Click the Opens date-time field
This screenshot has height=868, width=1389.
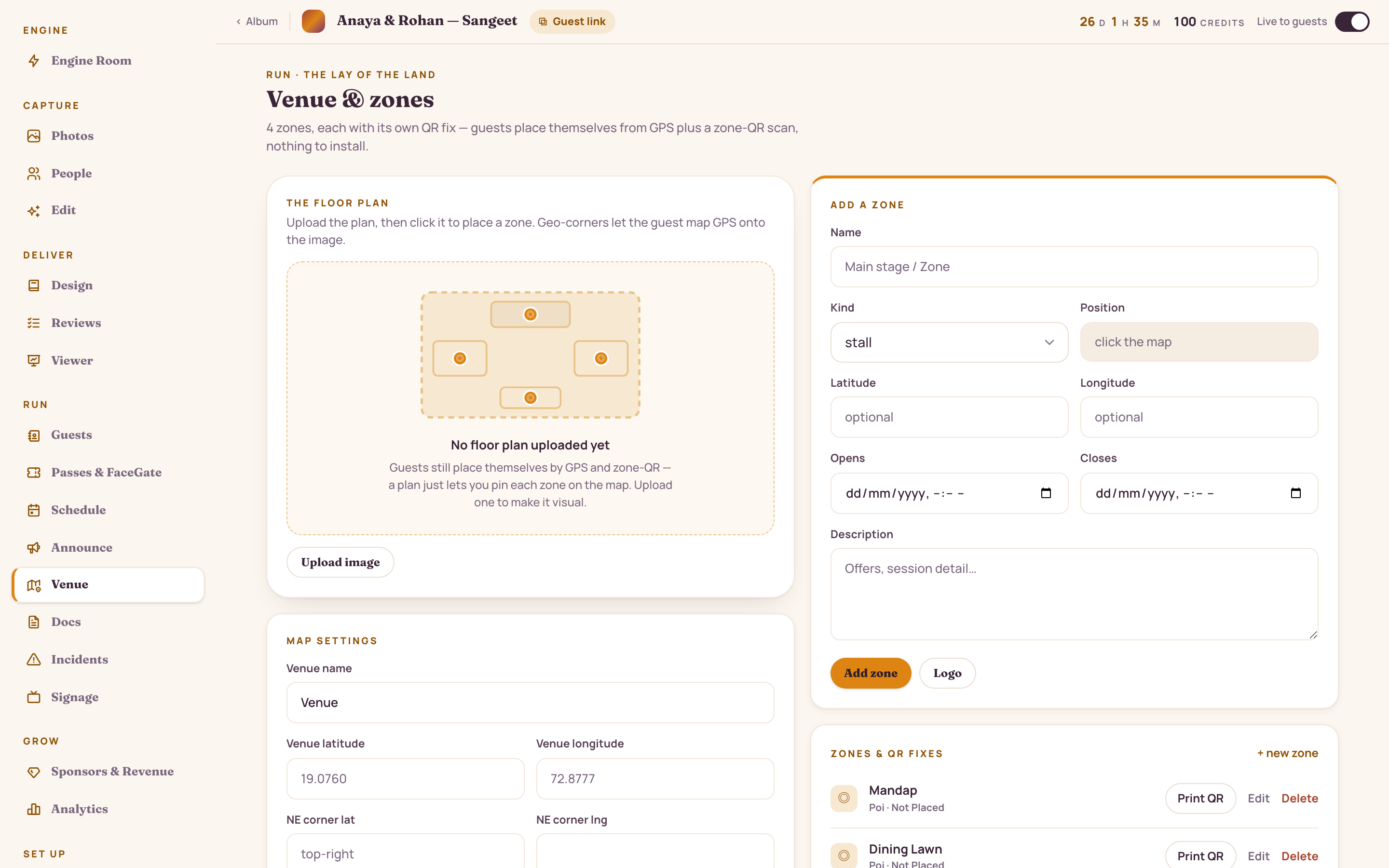949,493
